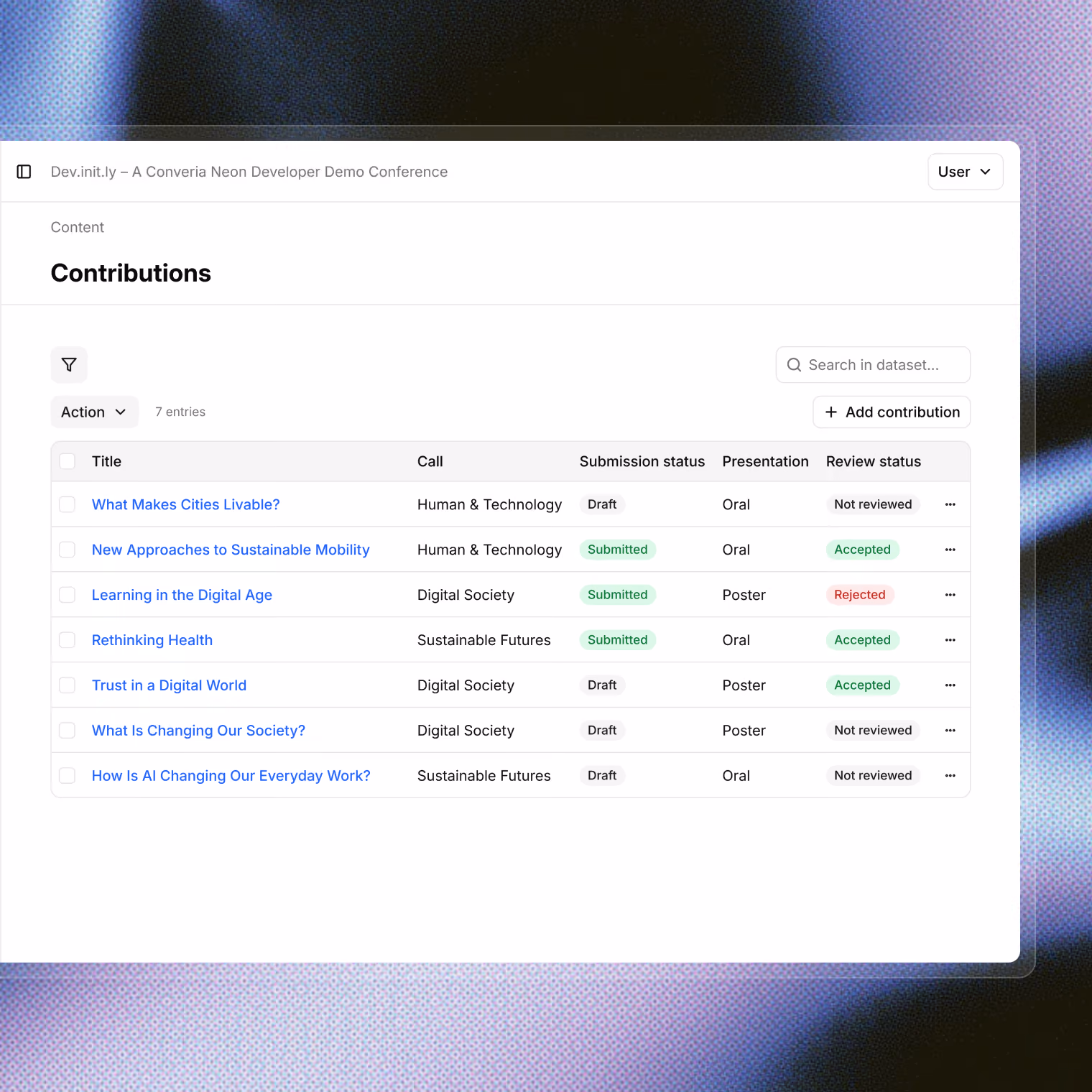
Task: Click the Call column header
Action: coord(430,461)
